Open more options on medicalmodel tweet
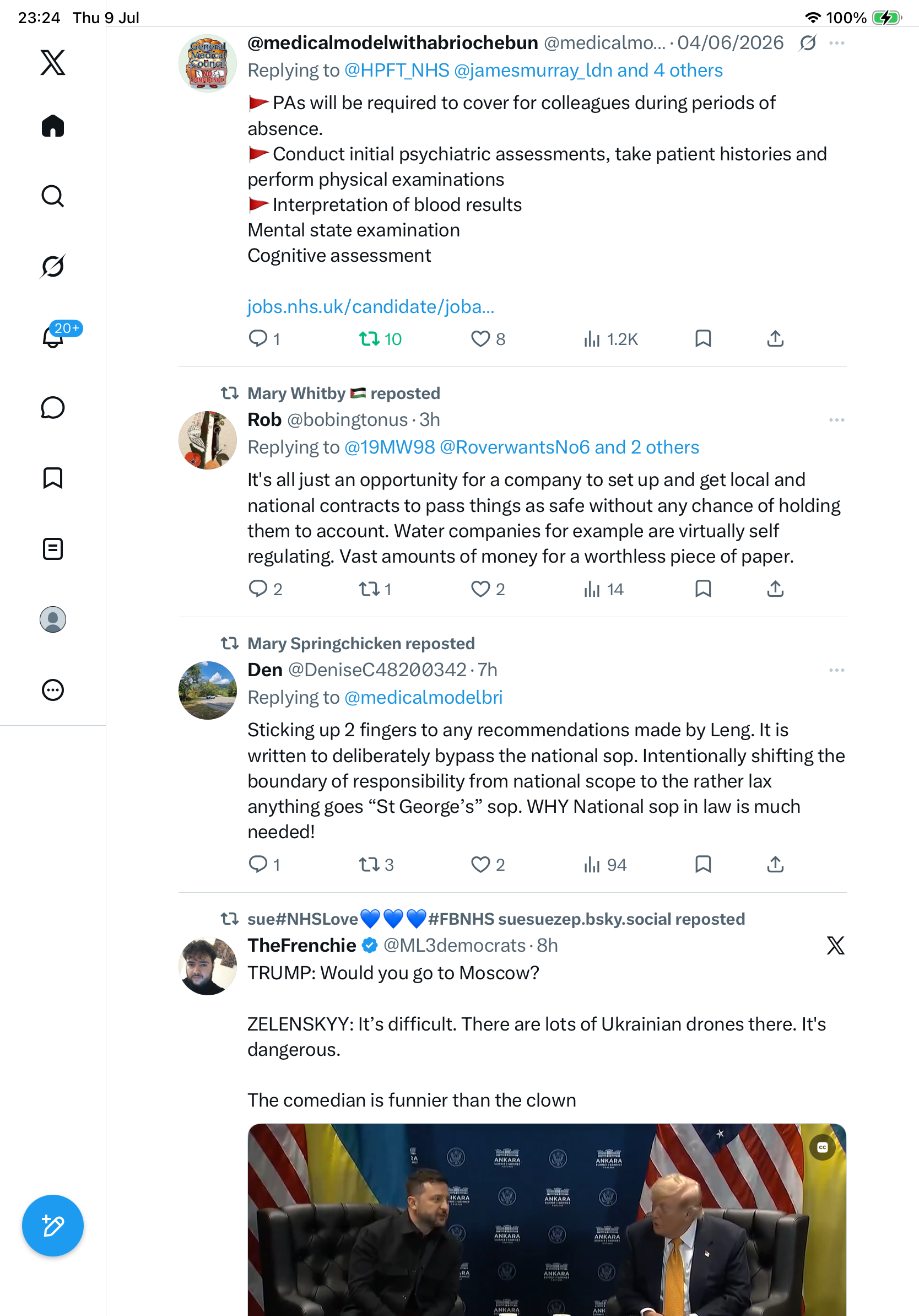This screenshot has width=919, height=1316. [836, 43]
